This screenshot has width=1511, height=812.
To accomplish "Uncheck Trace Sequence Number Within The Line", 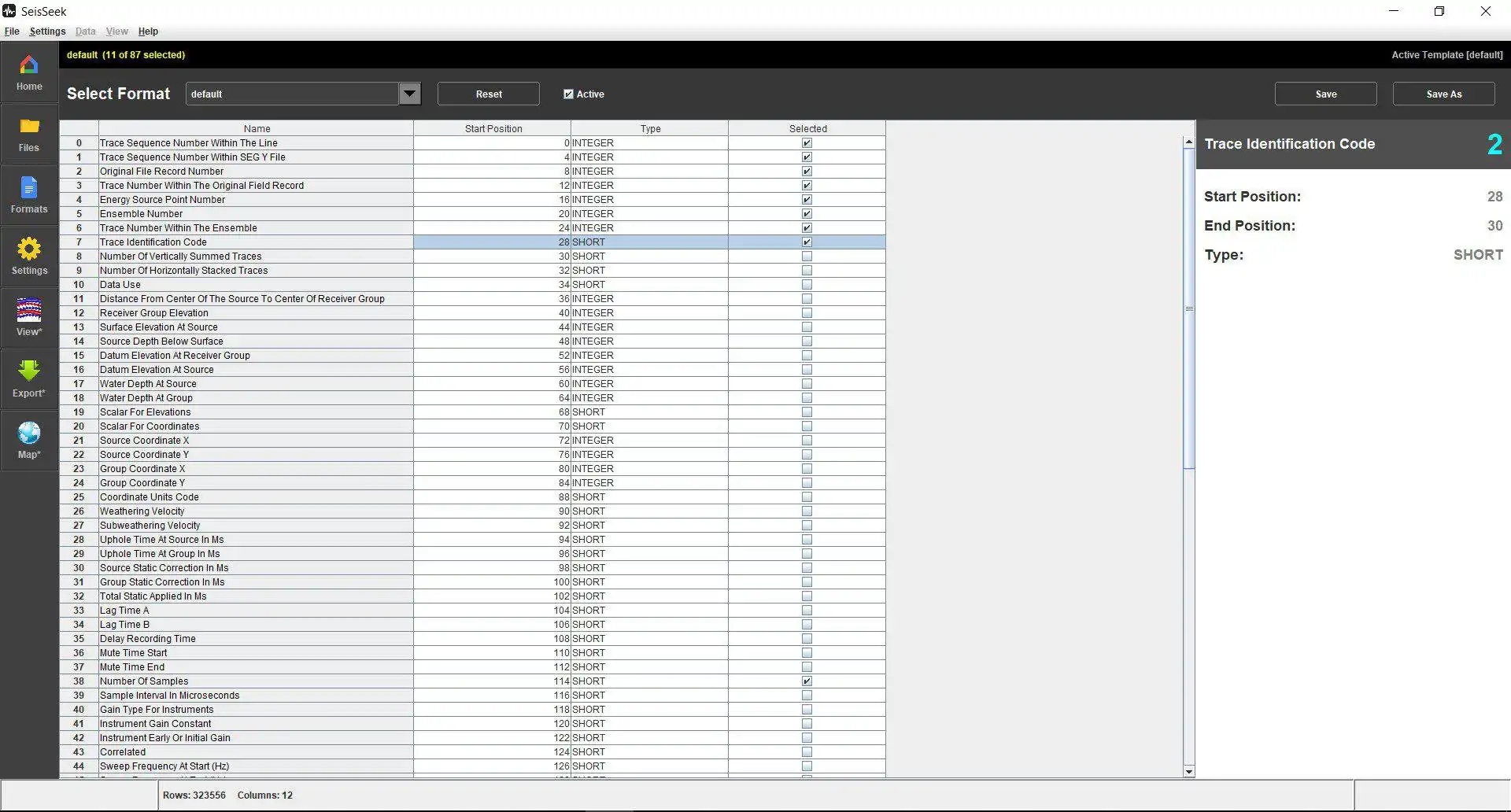I will click(x=807, y=143).
